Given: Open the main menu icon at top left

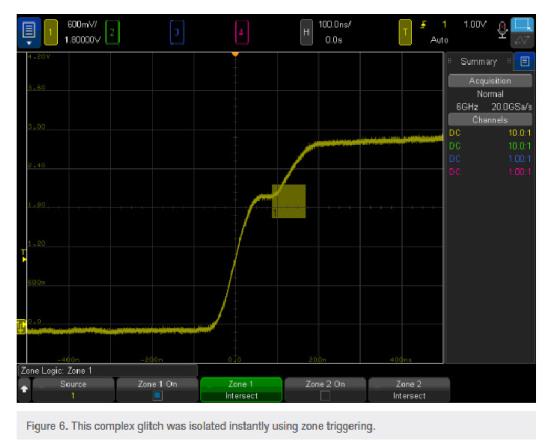Looking at the screenshot, I should 29,32.
